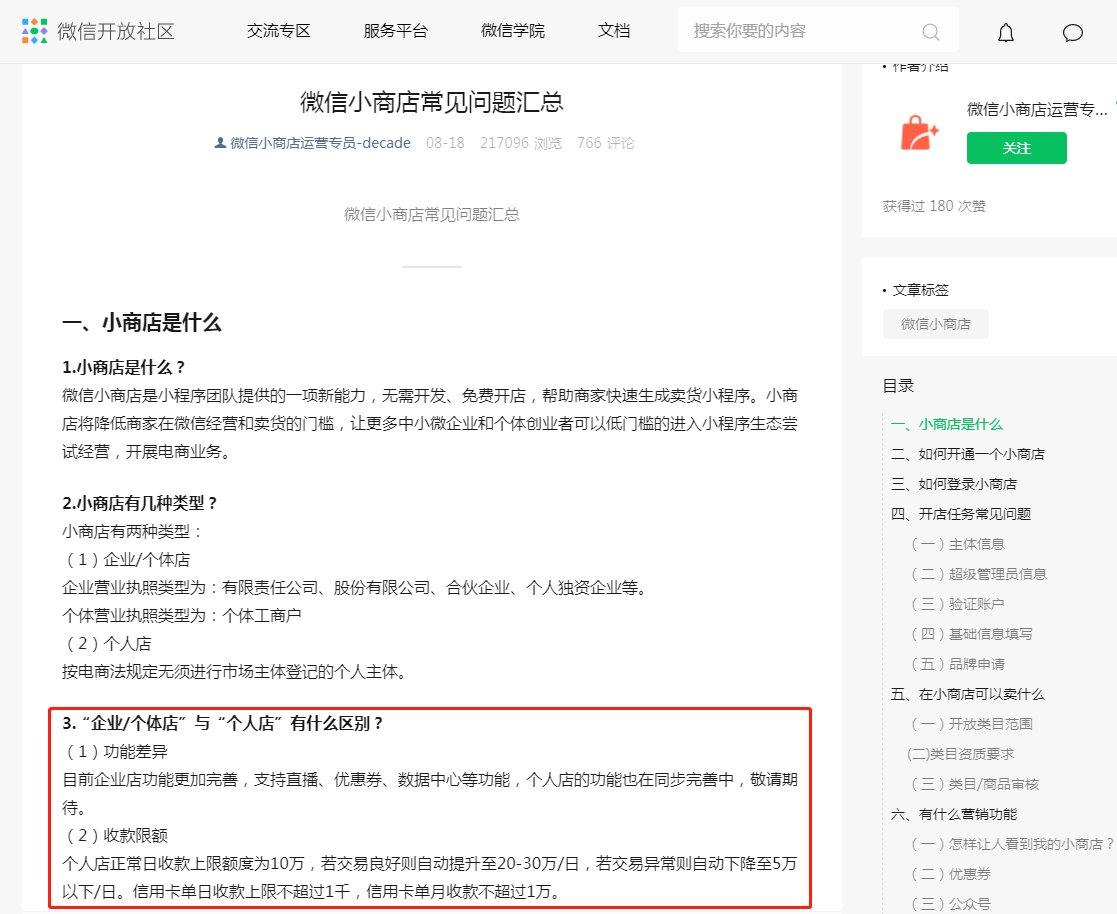Click the search magnifier icon
The image size is (1117, 914).
pyautogui.click(x=930, y=31)
